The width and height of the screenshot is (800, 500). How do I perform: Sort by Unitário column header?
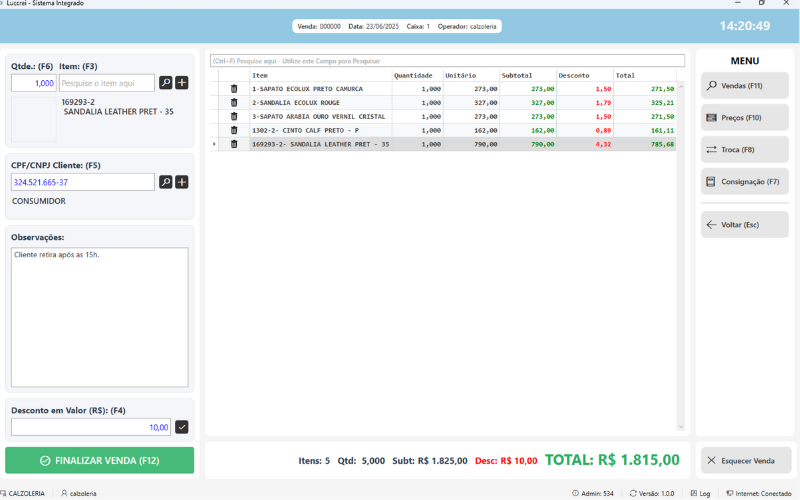[x=471, y=76]
